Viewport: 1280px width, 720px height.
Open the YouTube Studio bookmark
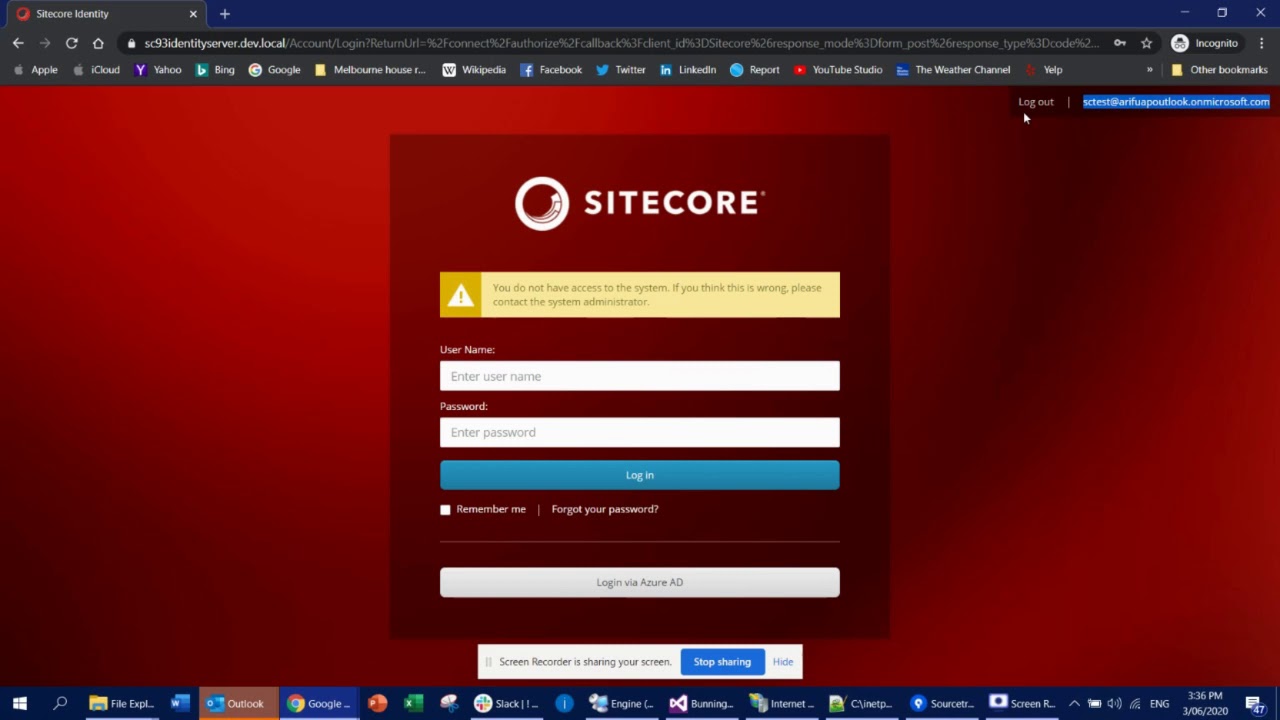click(838, 70)
